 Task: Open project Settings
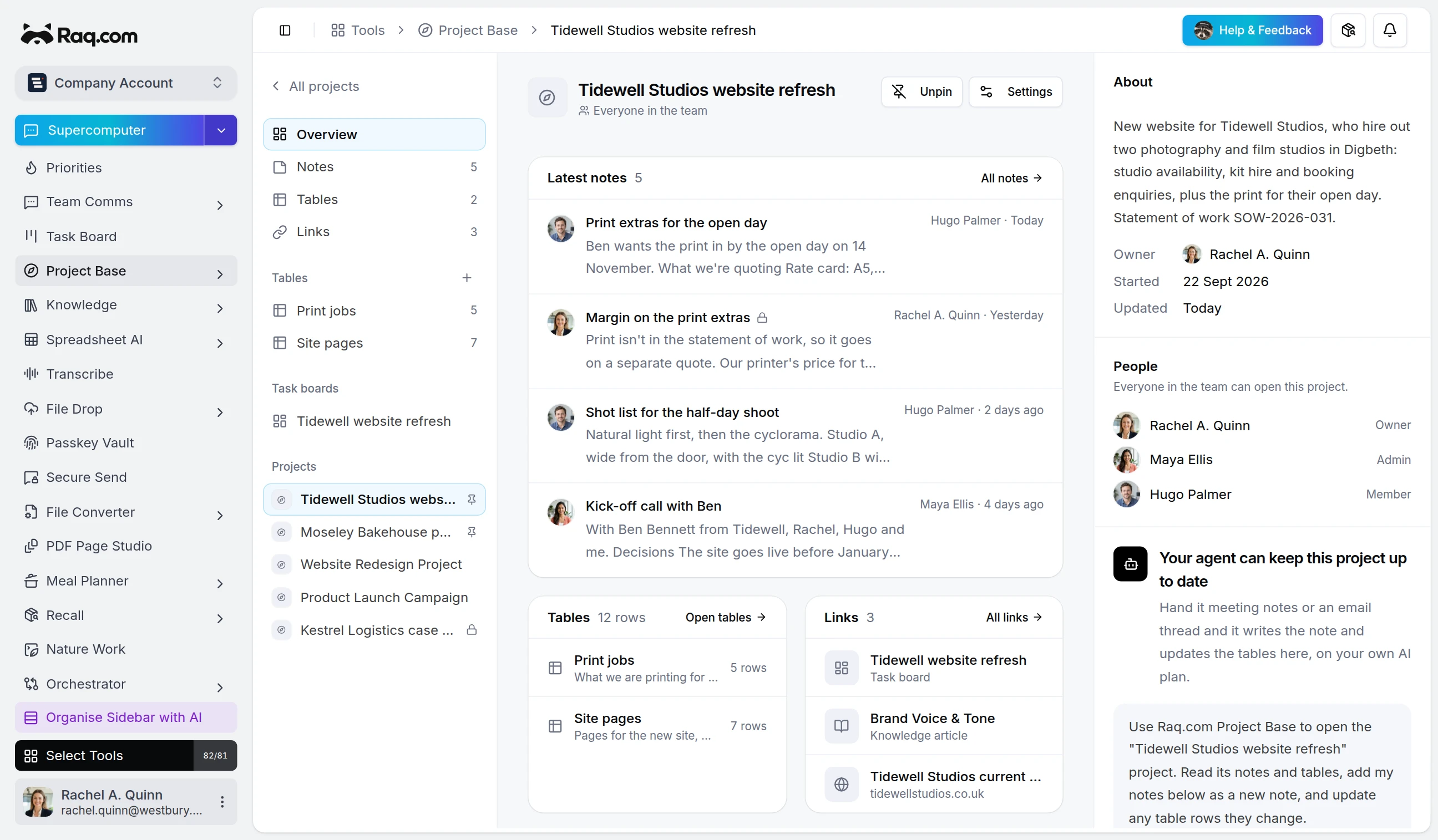click(x=1015, y=92)
